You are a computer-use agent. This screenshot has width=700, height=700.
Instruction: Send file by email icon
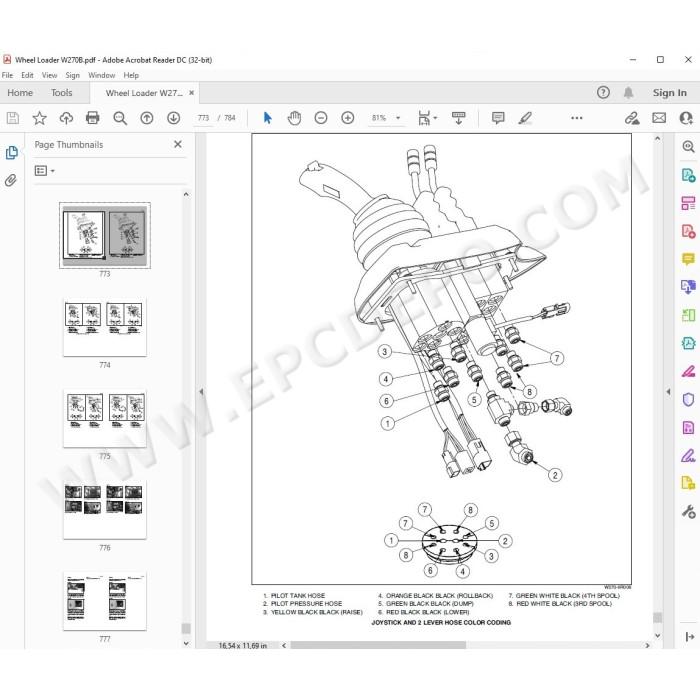659,118
